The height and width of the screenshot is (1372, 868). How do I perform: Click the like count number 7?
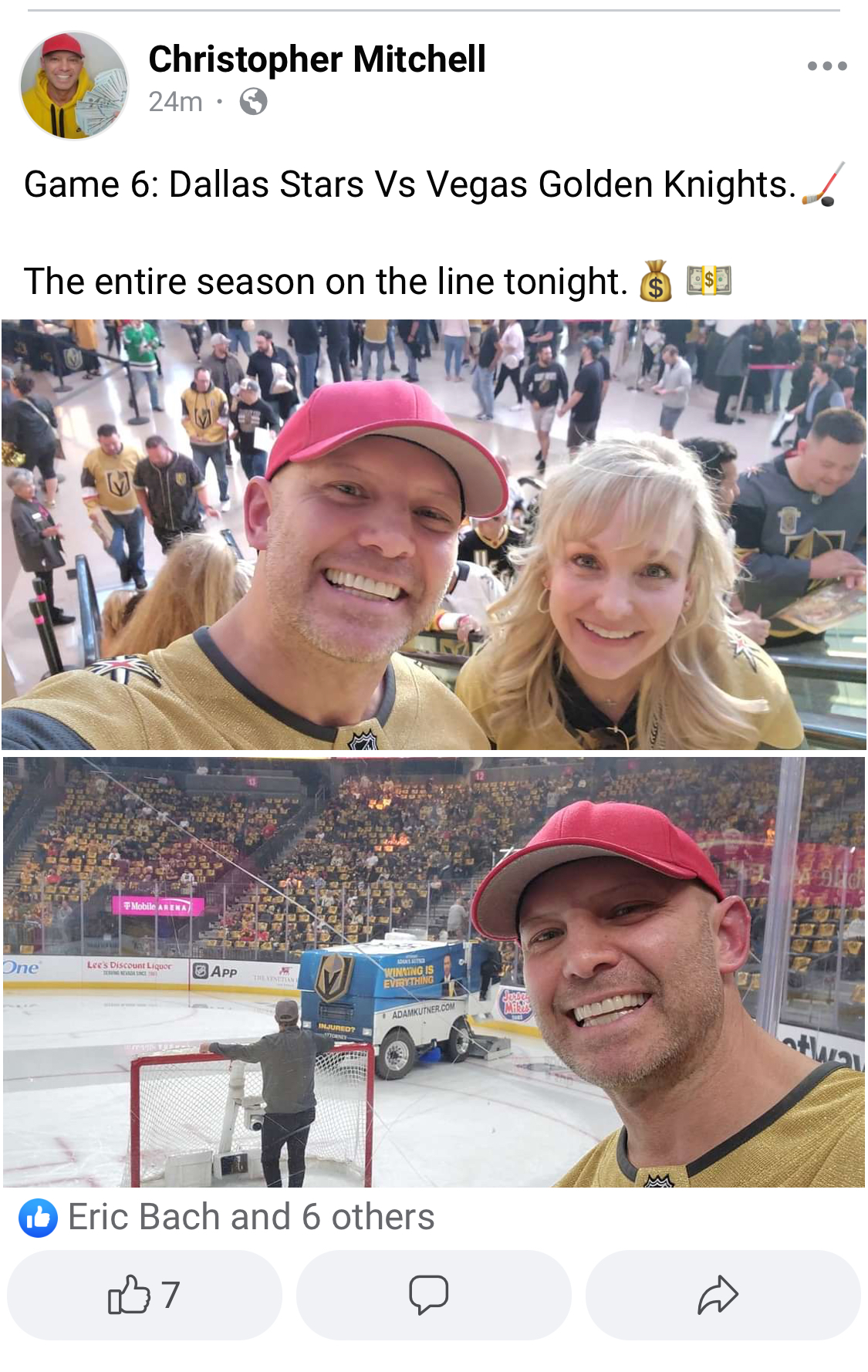[x=171, y=1295]
